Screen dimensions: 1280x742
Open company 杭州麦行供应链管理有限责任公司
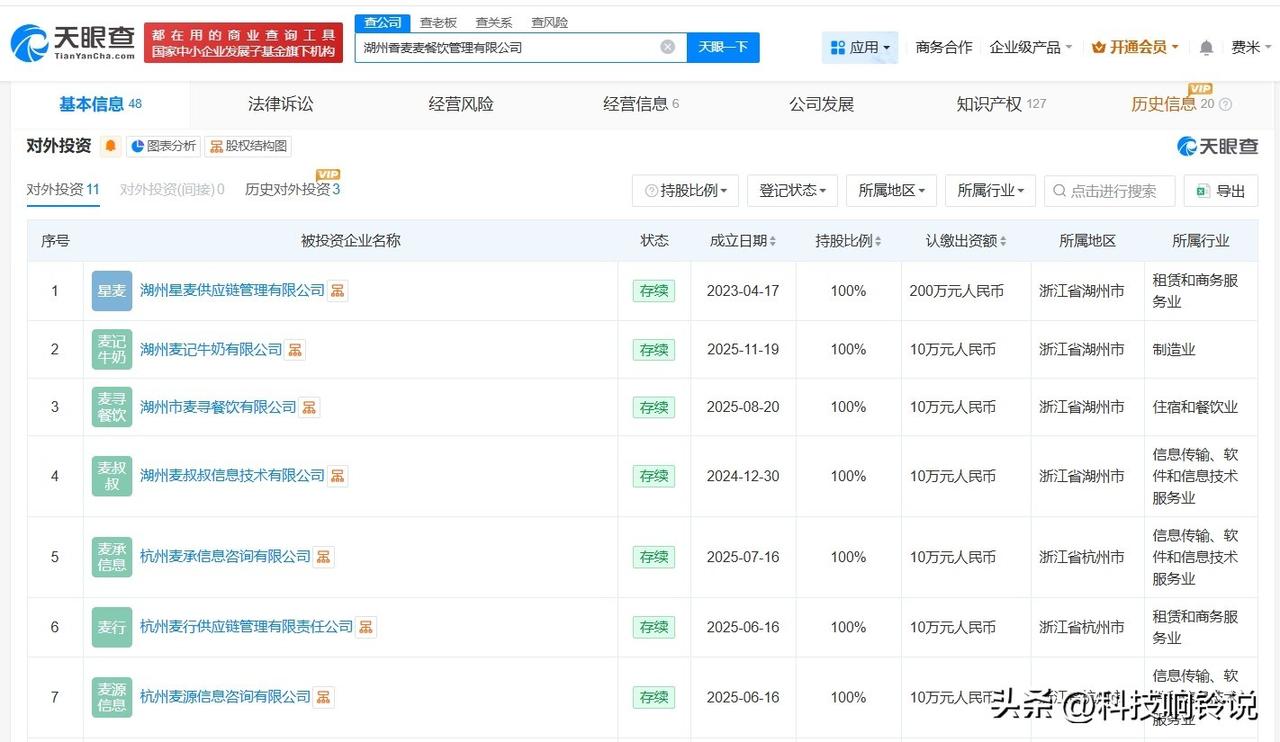(x=247, y=627)
